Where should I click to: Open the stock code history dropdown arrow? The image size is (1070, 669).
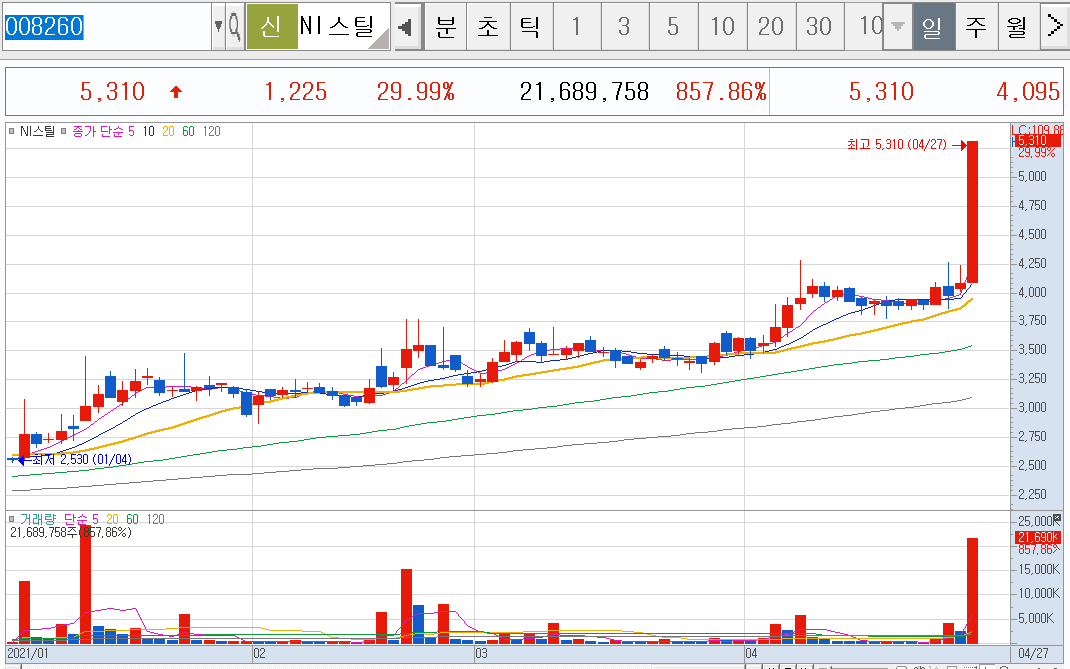(218, 27)
